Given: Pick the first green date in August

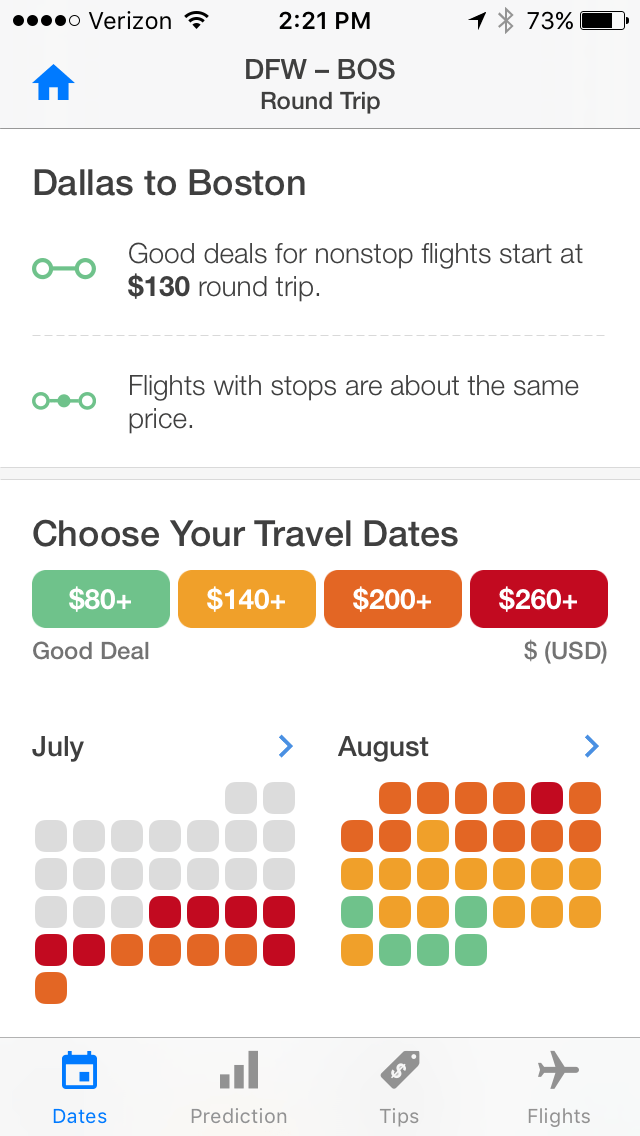Looking at the screenshot, I should pos(357,912).
